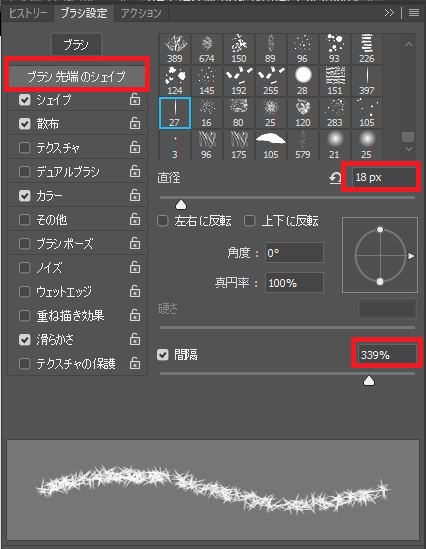The width and height of the screenshot is (426, 549).
Task: Switch to the アクション tab
Action: click(x=141, y=13)
